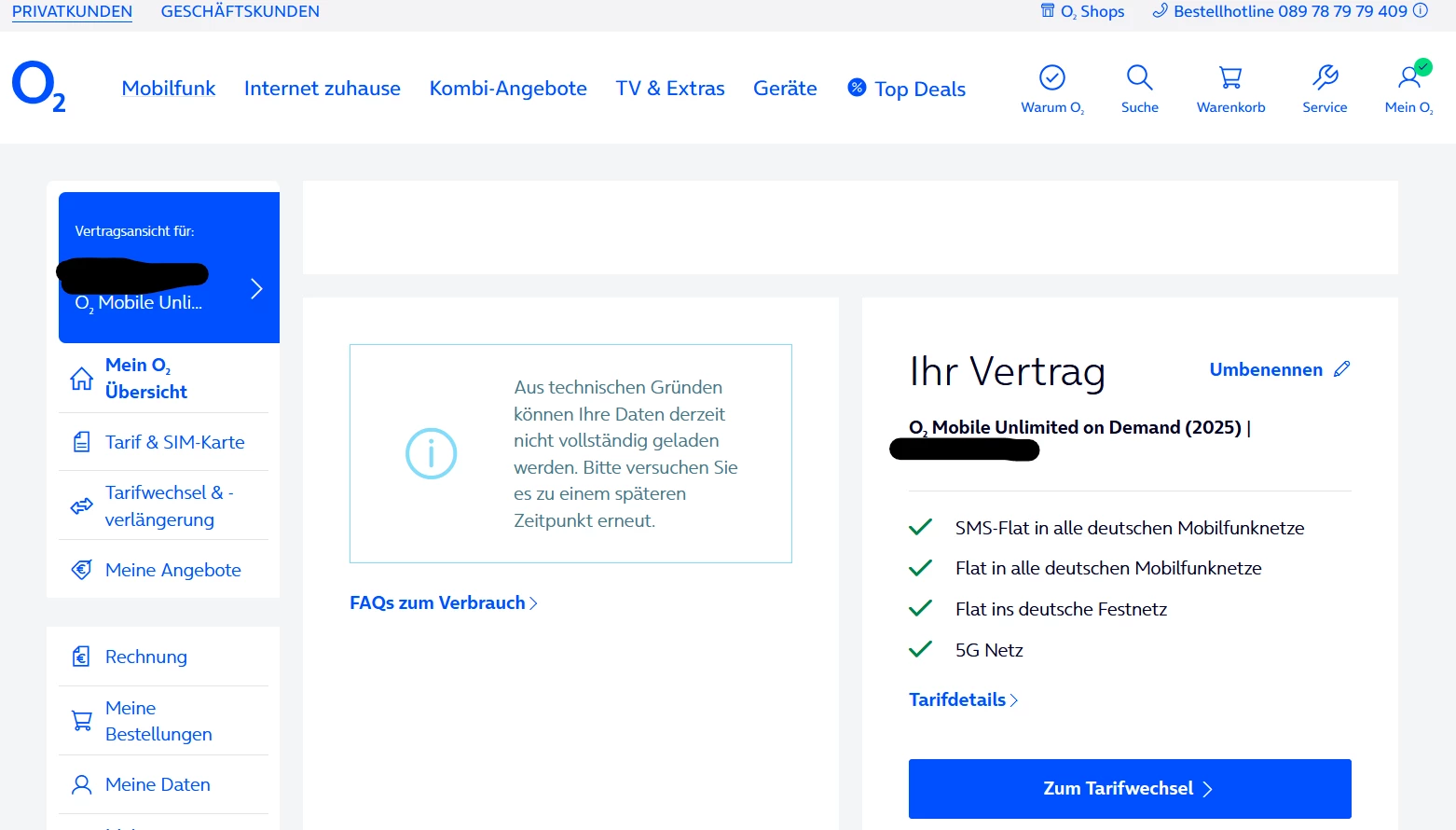Viewport: 1456px width, 830px height.
Task: Click the person icon beside Meine Daten
Action: (x=82, y=784)
